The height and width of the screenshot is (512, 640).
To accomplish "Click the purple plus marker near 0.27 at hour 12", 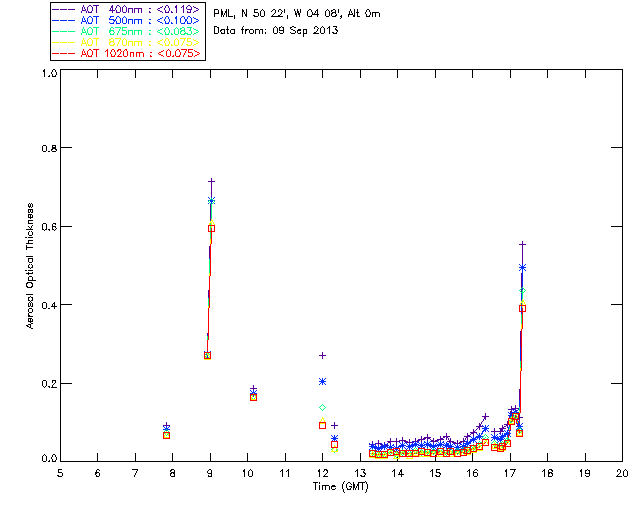I will [x=322, y=356].
